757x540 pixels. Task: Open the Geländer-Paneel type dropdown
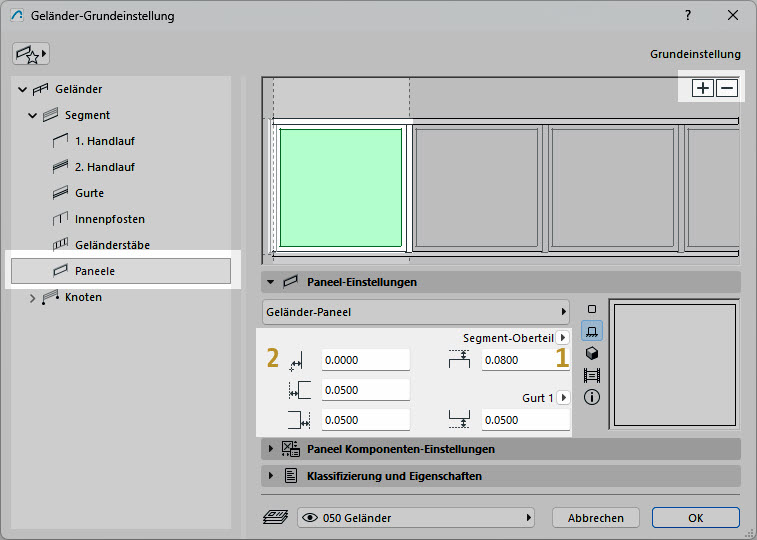[x=415, y=312]
